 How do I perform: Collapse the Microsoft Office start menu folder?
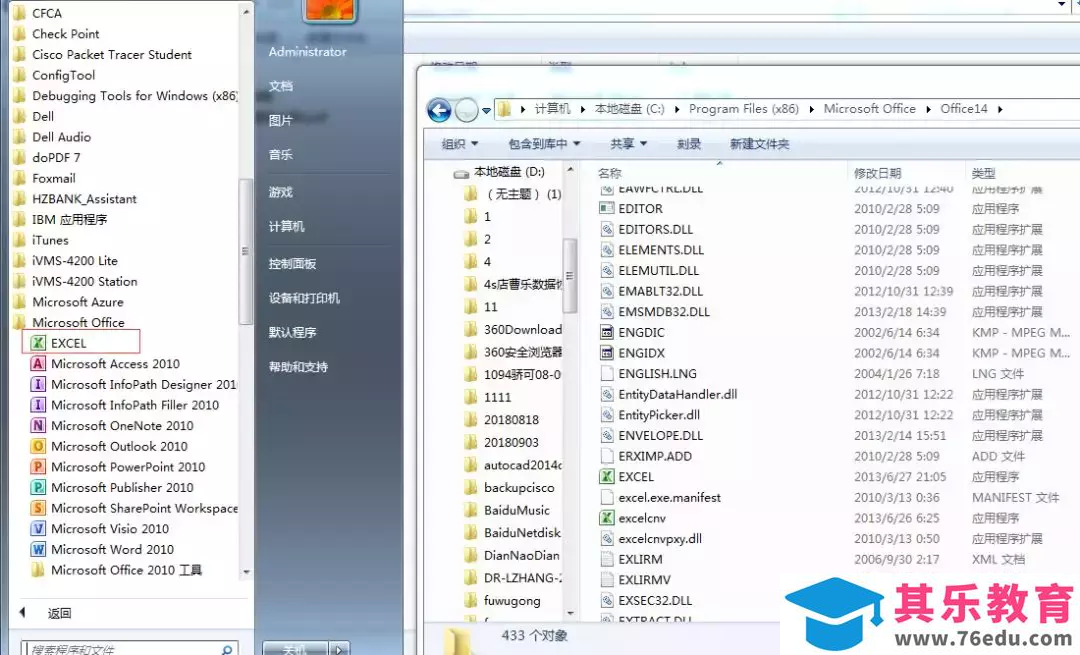(69, 322)
